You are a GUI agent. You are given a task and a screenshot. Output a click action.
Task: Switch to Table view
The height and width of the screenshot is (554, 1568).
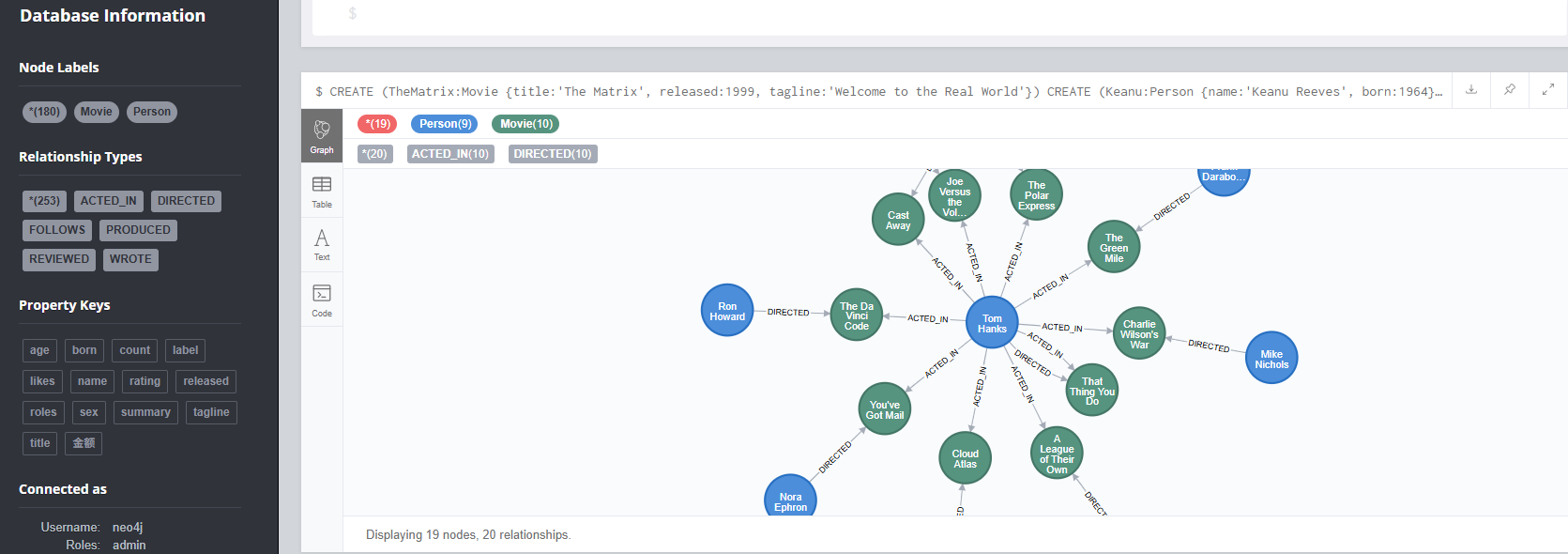click(x=322, y=191)
